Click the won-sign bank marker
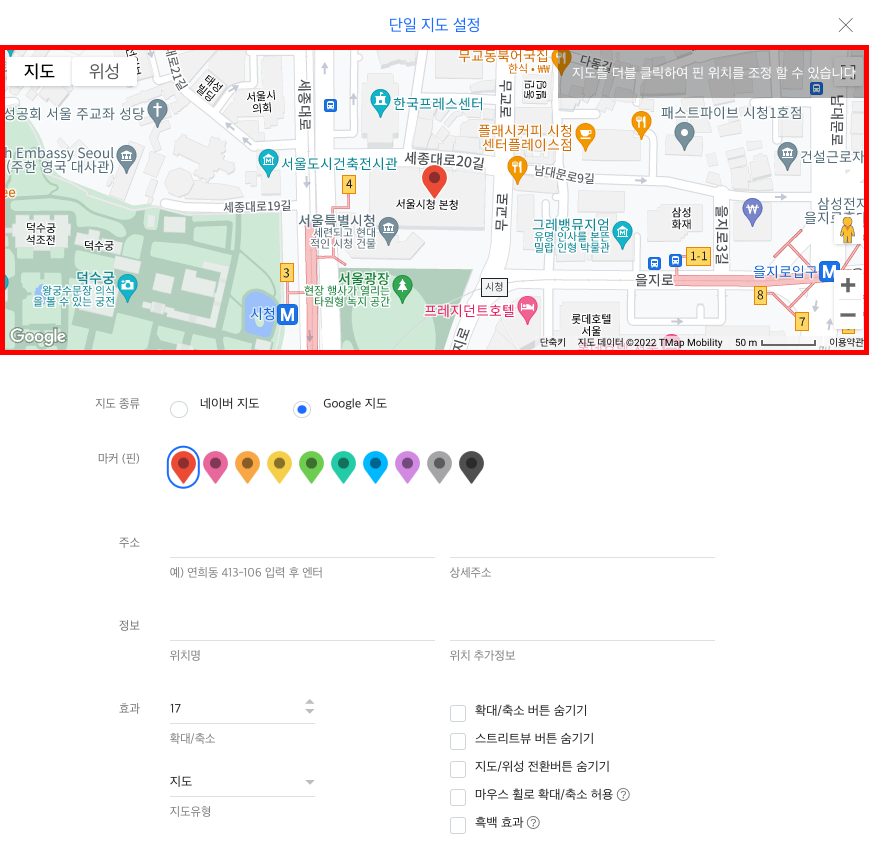 (752, 212)
